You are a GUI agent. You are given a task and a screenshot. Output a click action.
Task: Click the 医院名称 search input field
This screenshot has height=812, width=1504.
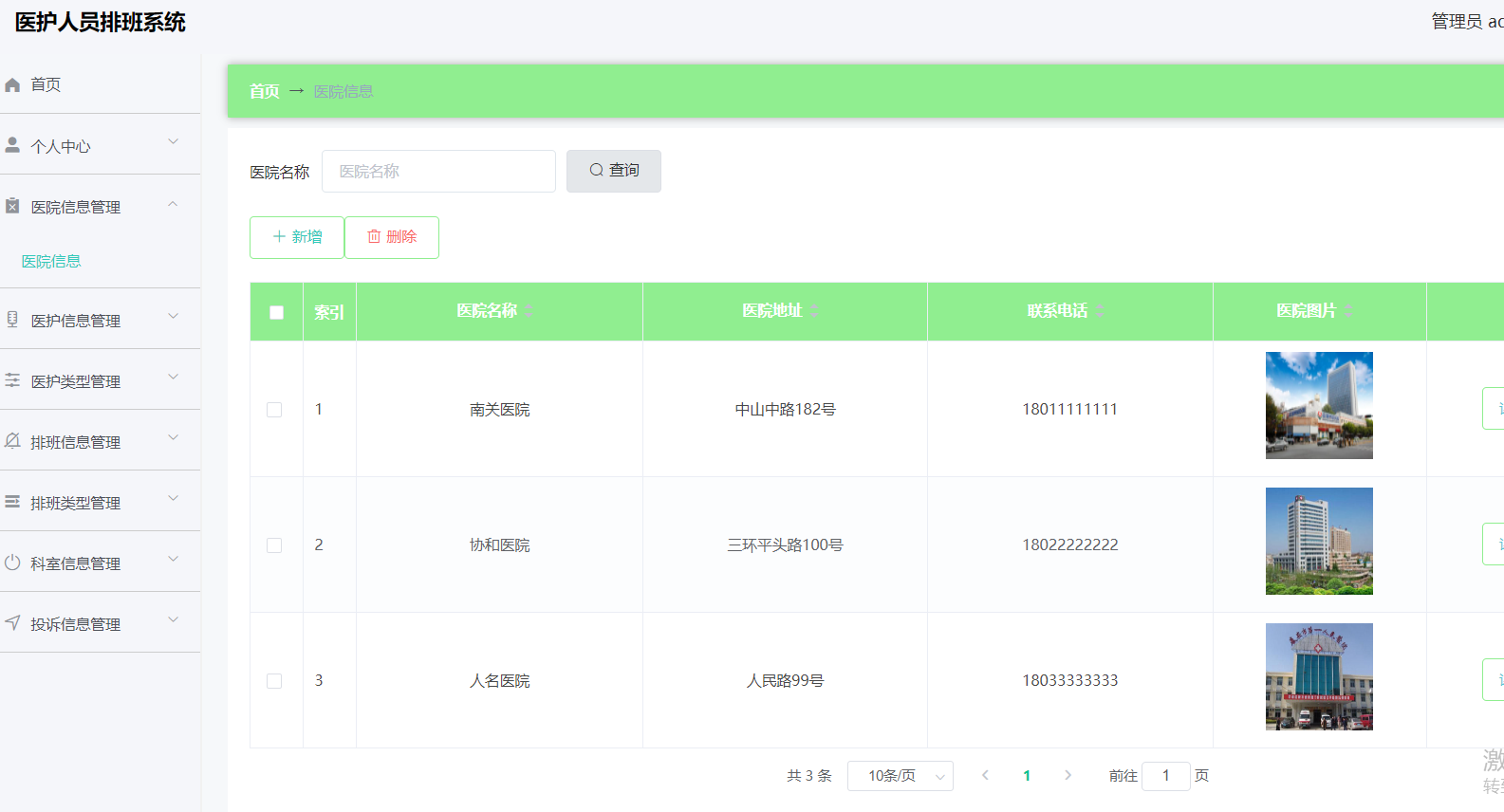pyautogui.click(x=438, y=171)
